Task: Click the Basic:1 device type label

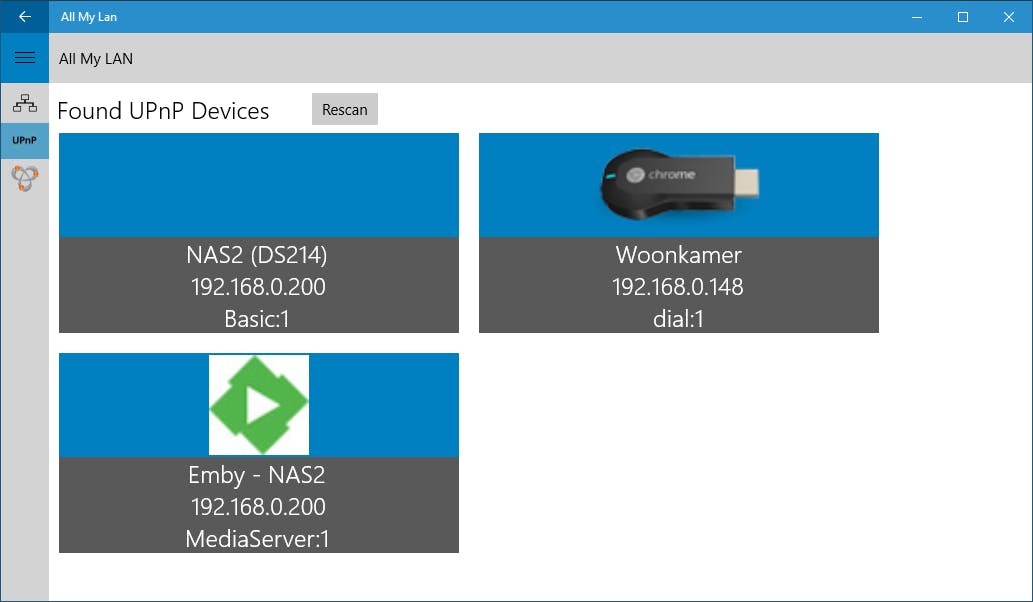Action: 258,320
